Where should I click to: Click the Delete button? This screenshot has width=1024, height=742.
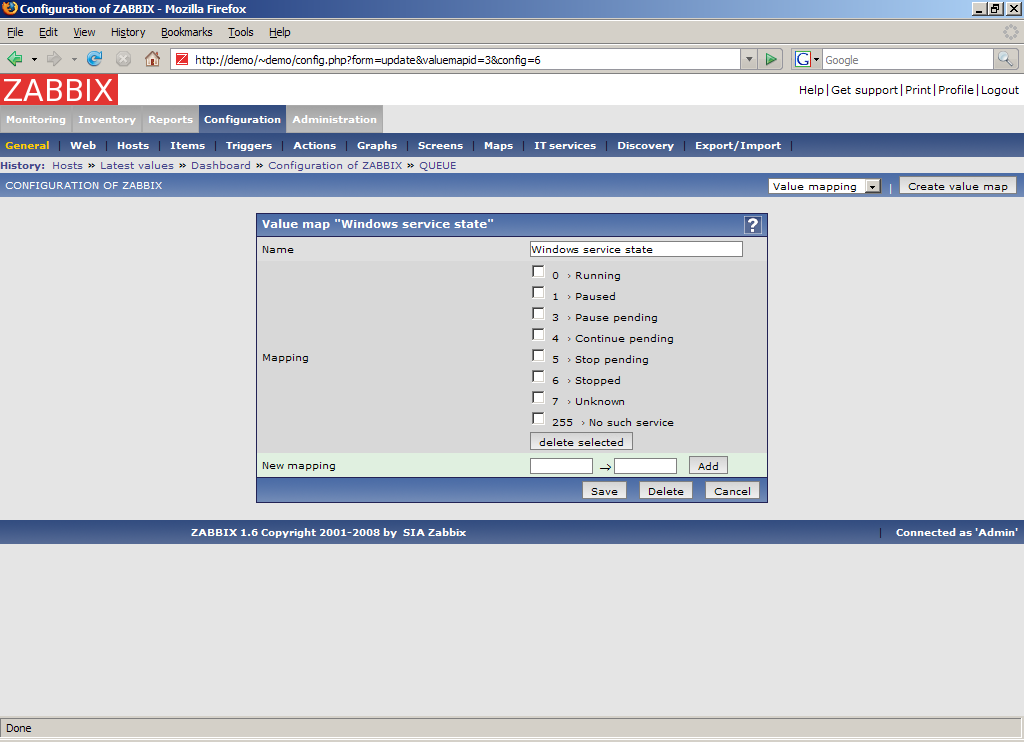665,491
